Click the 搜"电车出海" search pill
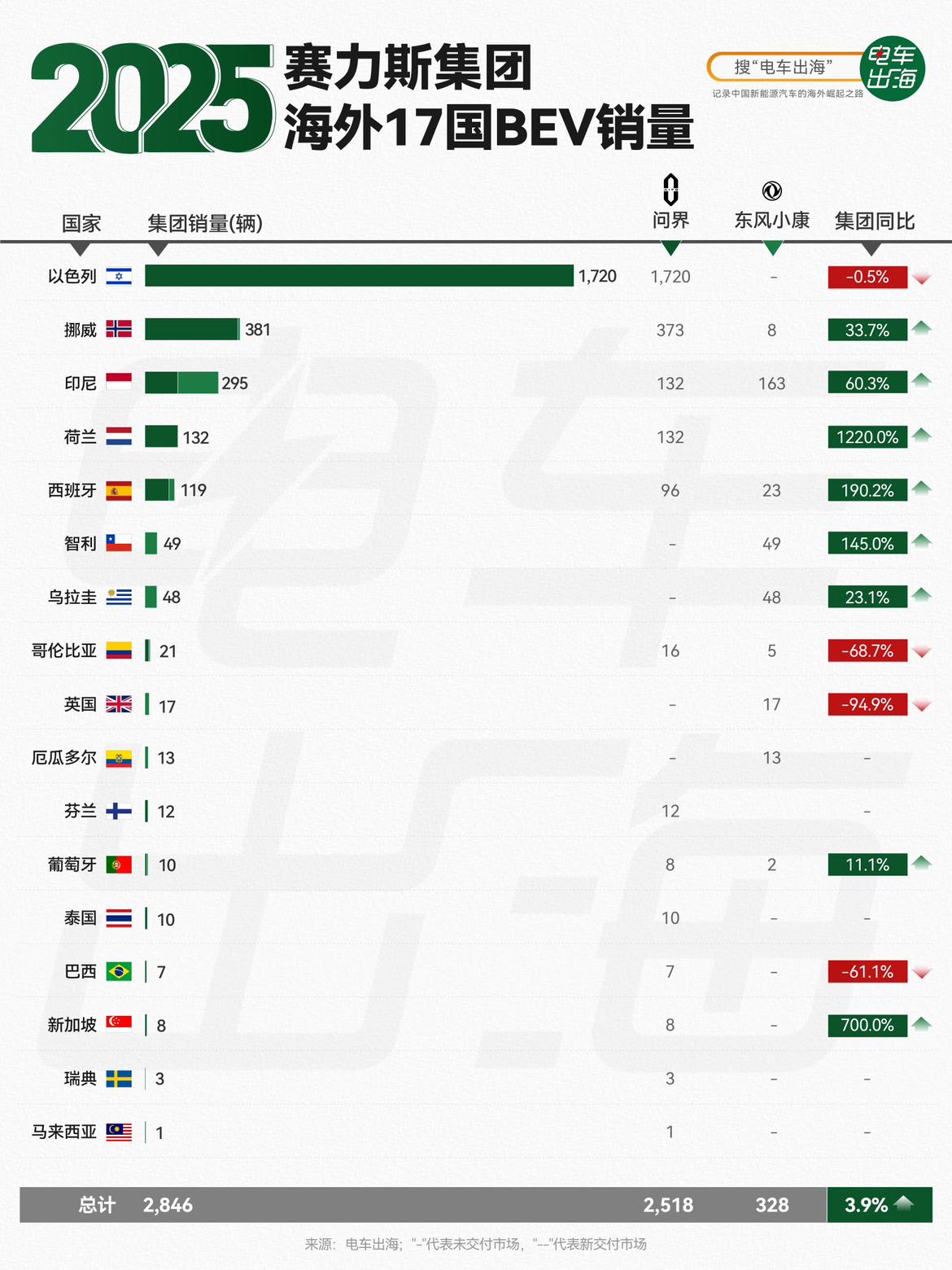This screenshot has width=952, height=1270. (x=783, y=68)
